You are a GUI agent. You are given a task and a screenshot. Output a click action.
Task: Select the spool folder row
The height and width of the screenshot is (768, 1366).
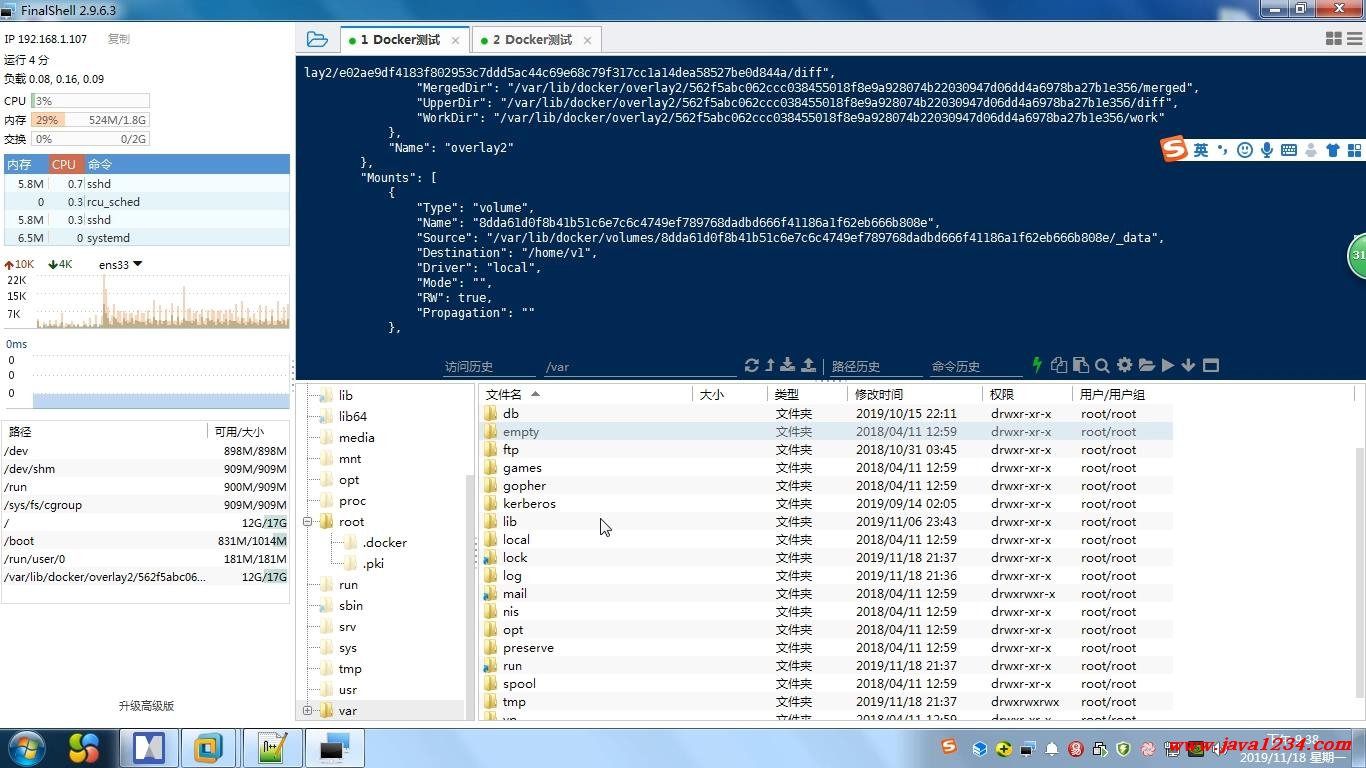coord(826,684)
